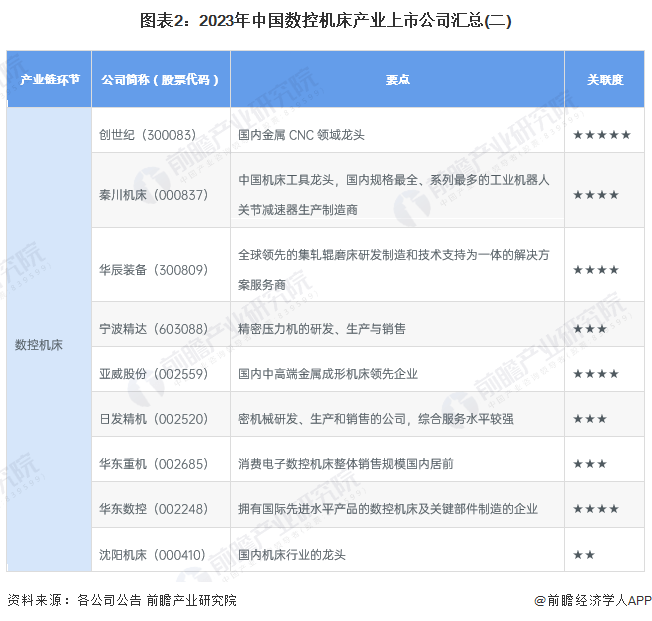652x621 pixels.
Task: Select the cell 沈阳机床（000410）
Action: 161,549
